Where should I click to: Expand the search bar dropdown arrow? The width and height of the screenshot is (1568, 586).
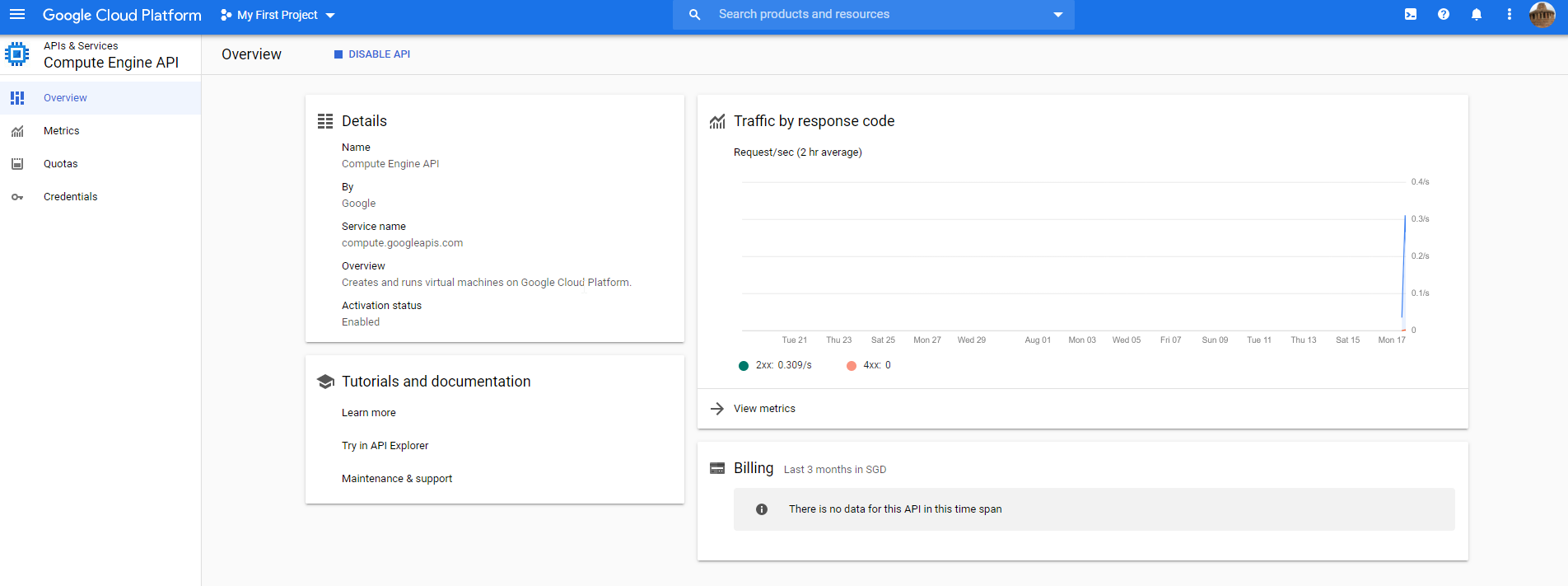pyautogui.click(x=1058, y=15)
